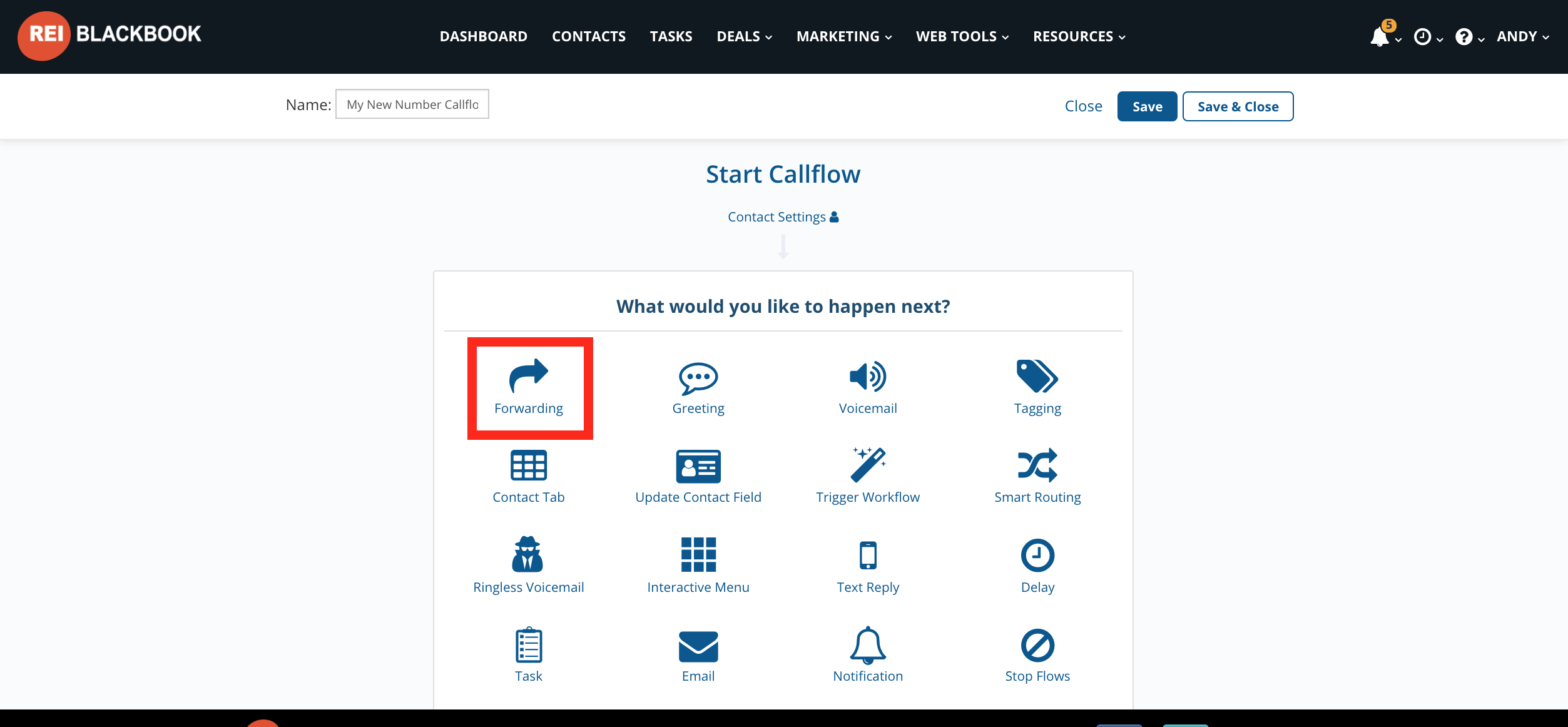Click the Ringless Voicemail label text
This screenshot has height=727, width=1568.
(529, 587)
